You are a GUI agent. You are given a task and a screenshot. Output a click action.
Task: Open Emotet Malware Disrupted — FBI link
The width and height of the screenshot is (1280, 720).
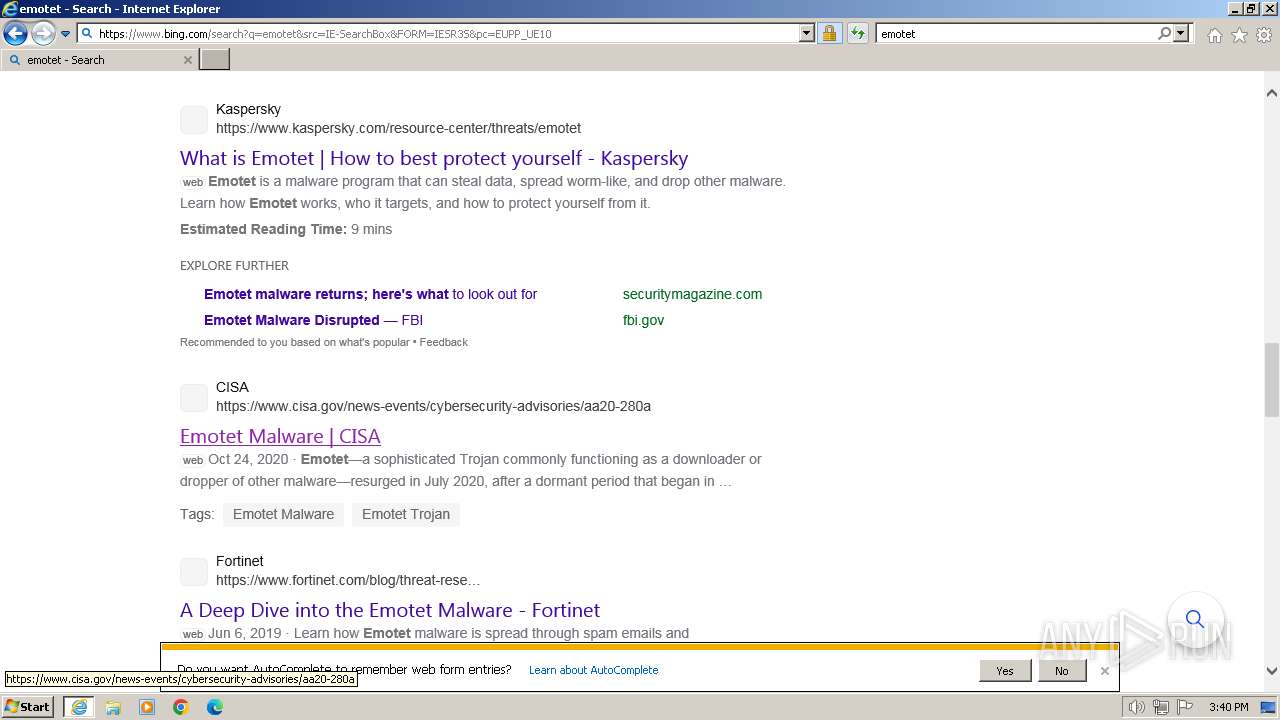tap(313, 320)
